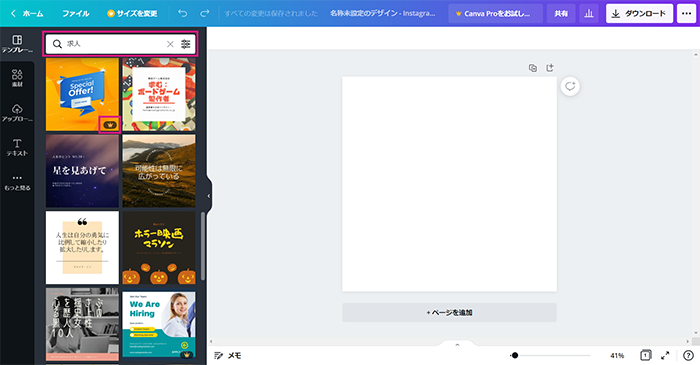This screenshot has width=700, height=365.
Task: Click the ダウンロード button
Action: tap(639, 13)
